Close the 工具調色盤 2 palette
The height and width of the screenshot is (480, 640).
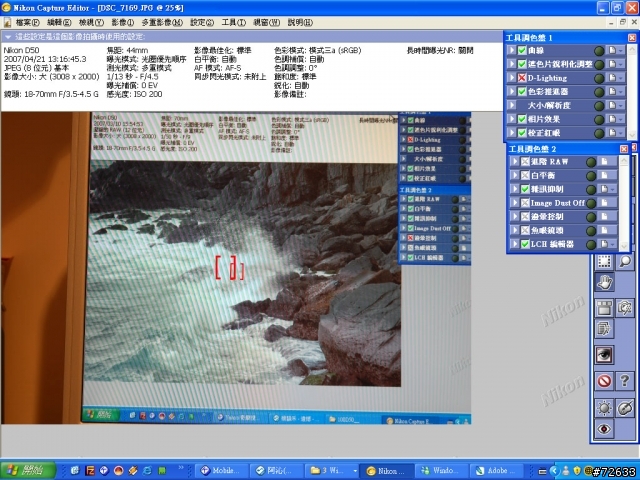coord(624,149)
